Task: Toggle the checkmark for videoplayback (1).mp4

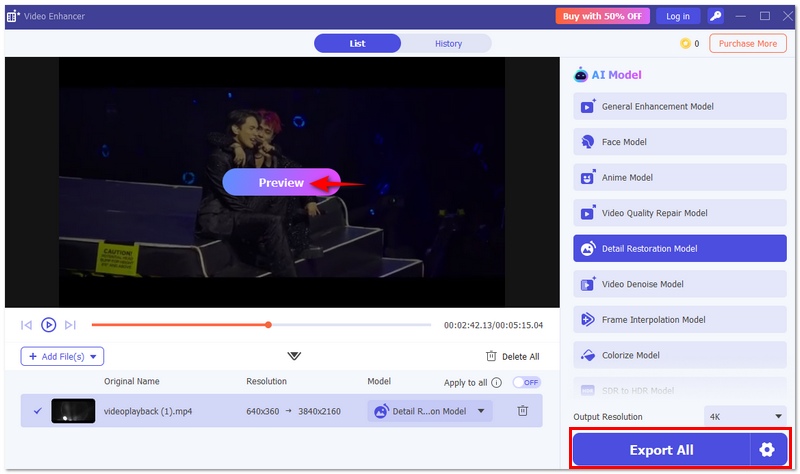Action: [x=38, y=411]
